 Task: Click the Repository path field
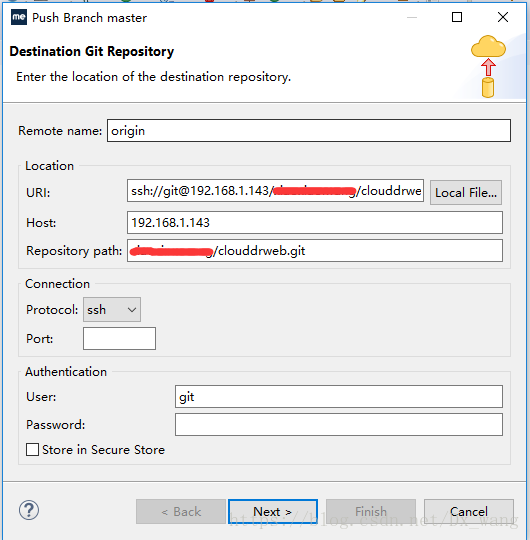315,250
